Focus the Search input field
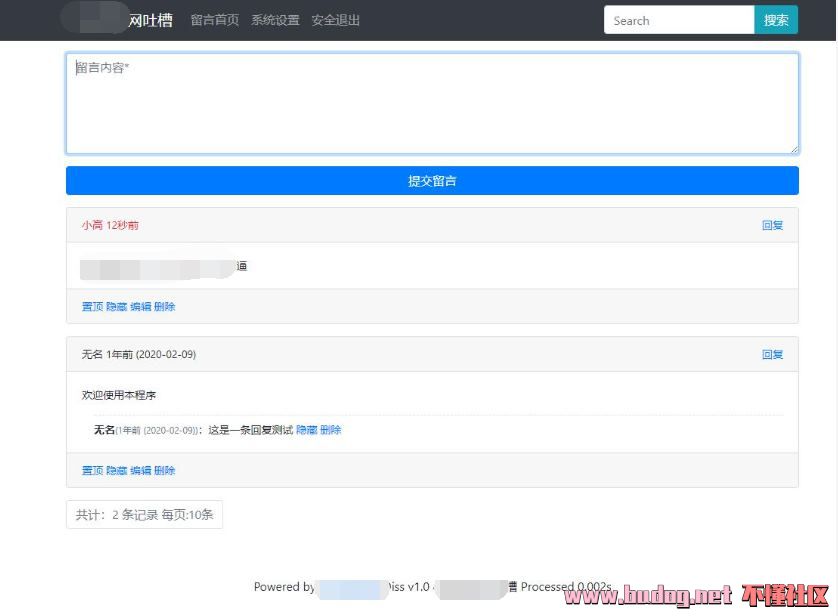Image resolution: width=838 pixels, height=616 pixels. [679, 20]
